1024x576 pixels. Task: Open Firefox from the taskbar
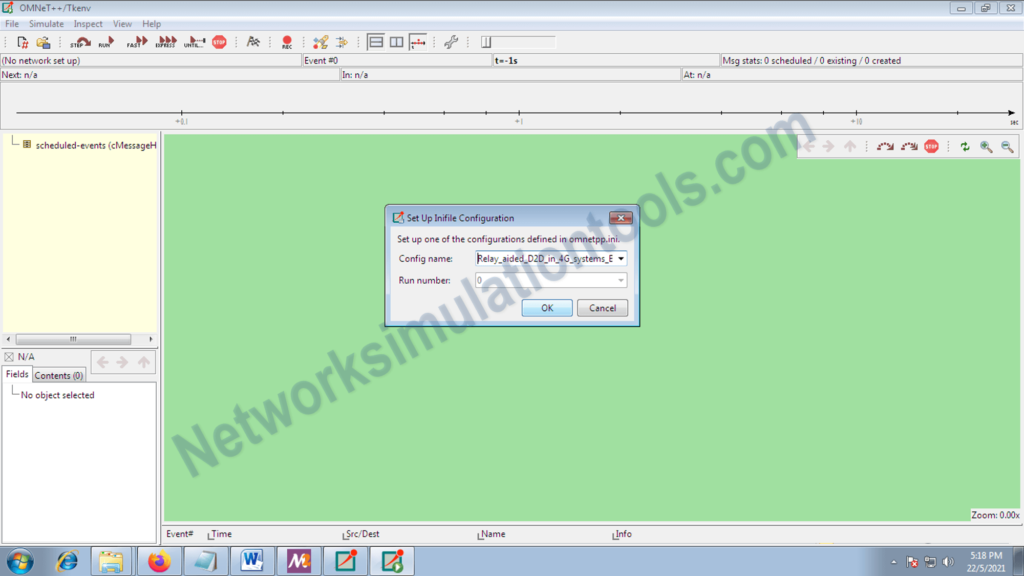tap(158, 560)
